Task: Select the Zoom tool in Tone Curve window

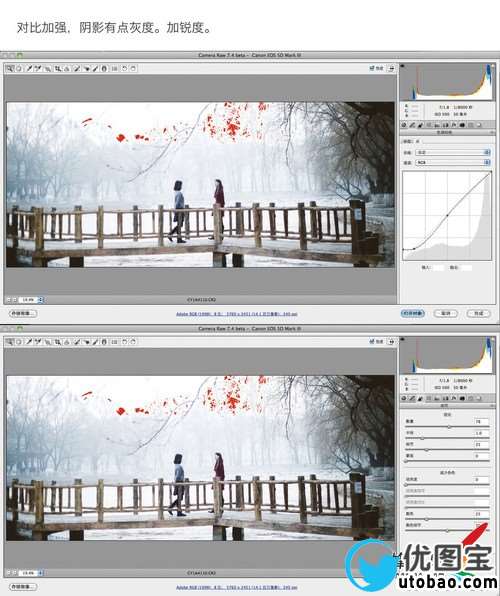Action: [10, 68]
